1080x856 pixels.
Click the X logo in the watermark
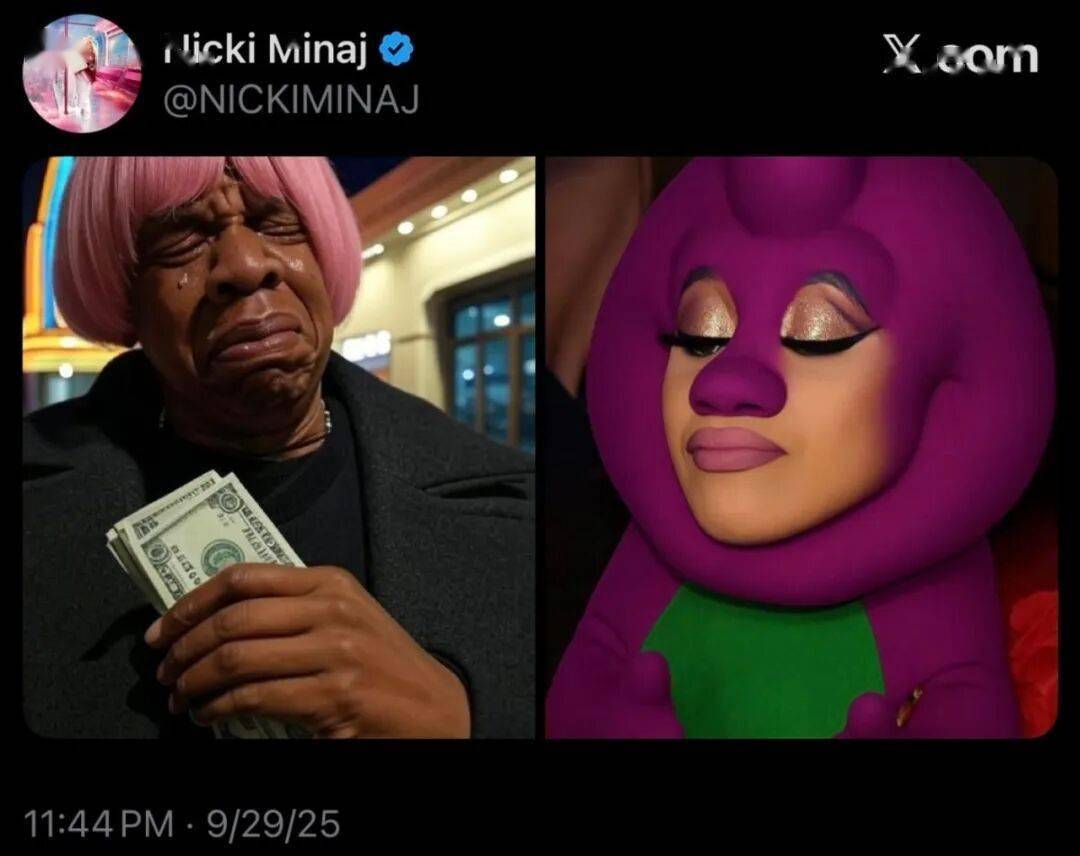click(x=902, y=54)
